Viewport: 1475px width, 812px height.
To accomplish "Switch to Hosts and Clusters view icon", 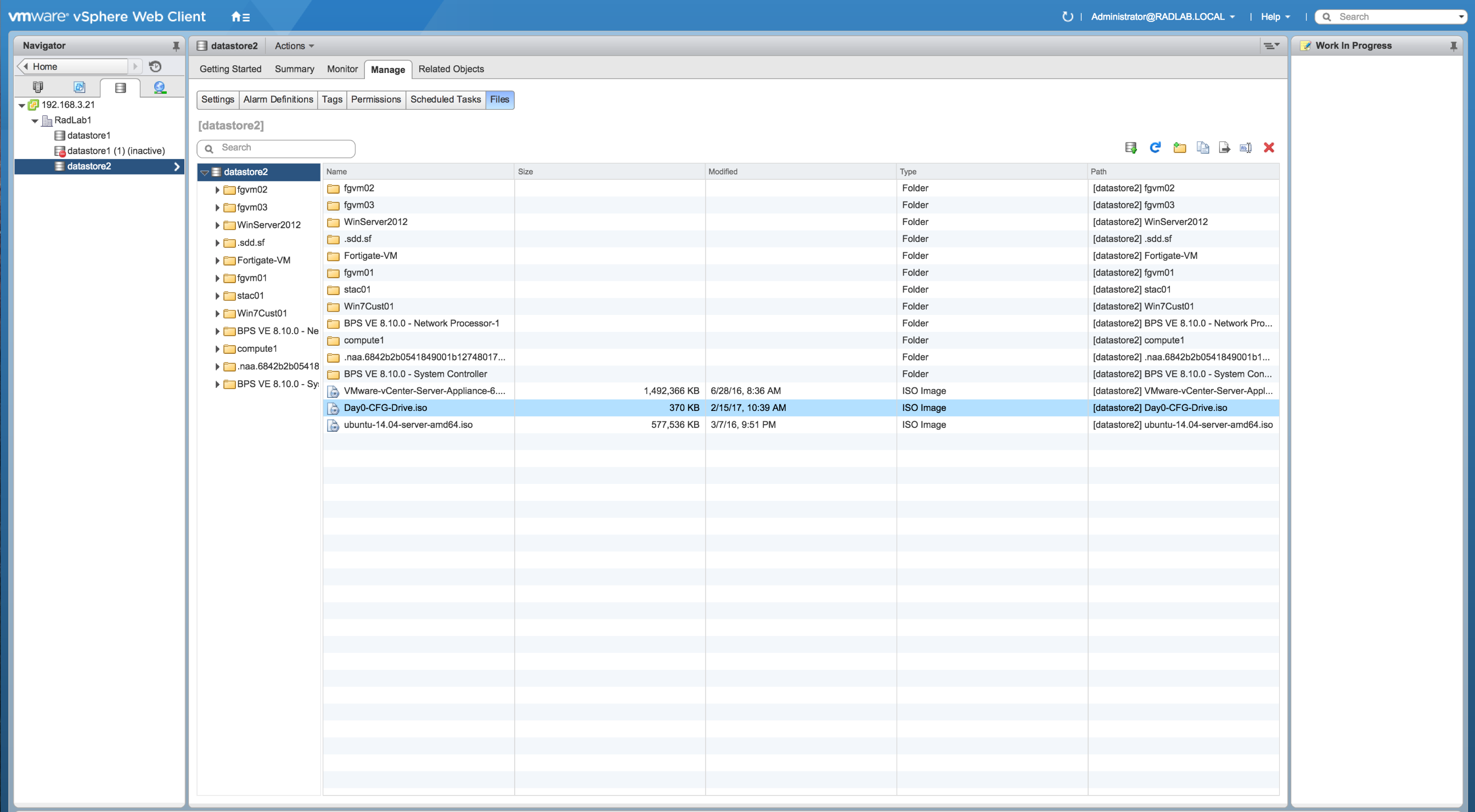I will [x=38, y=88].
